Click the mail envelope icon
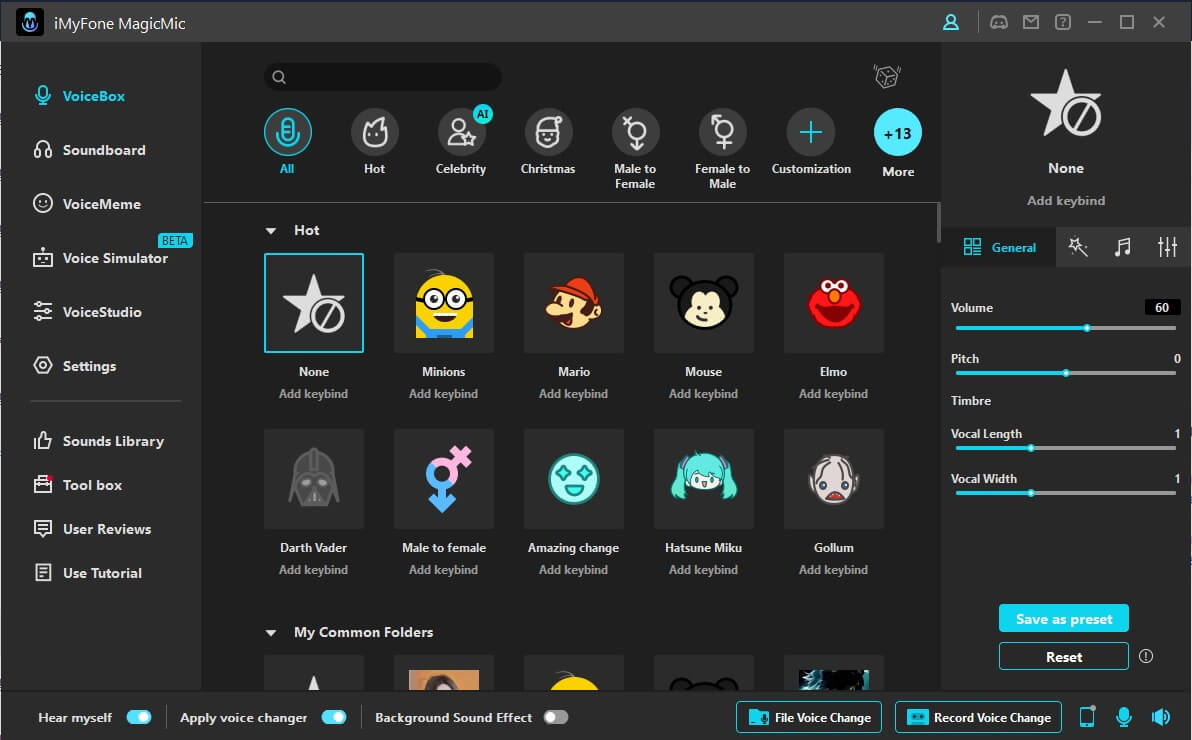Image resolution: width=1192 pixels, height=740 pixels. pos(1030,22)
